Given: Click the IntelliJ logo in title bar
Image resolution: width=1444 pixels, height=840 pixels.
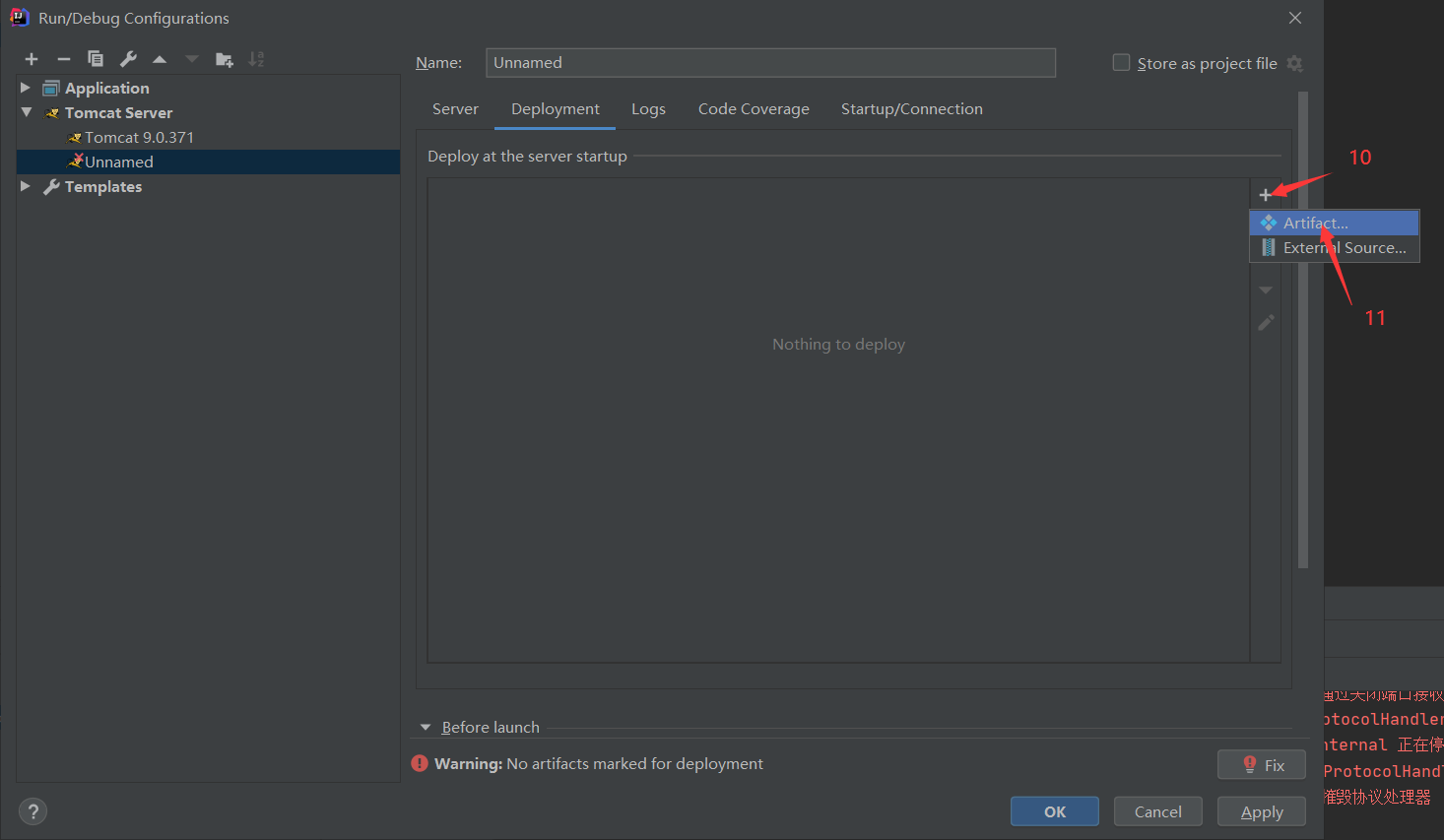Looking at the screenshot, I should click(19, 17).
